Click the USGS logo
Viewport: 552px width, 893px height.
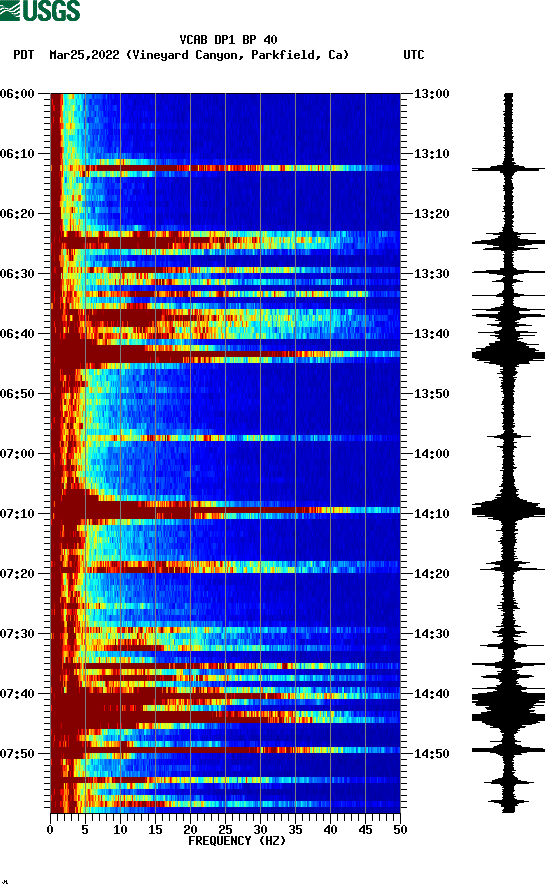pos(40,10)
